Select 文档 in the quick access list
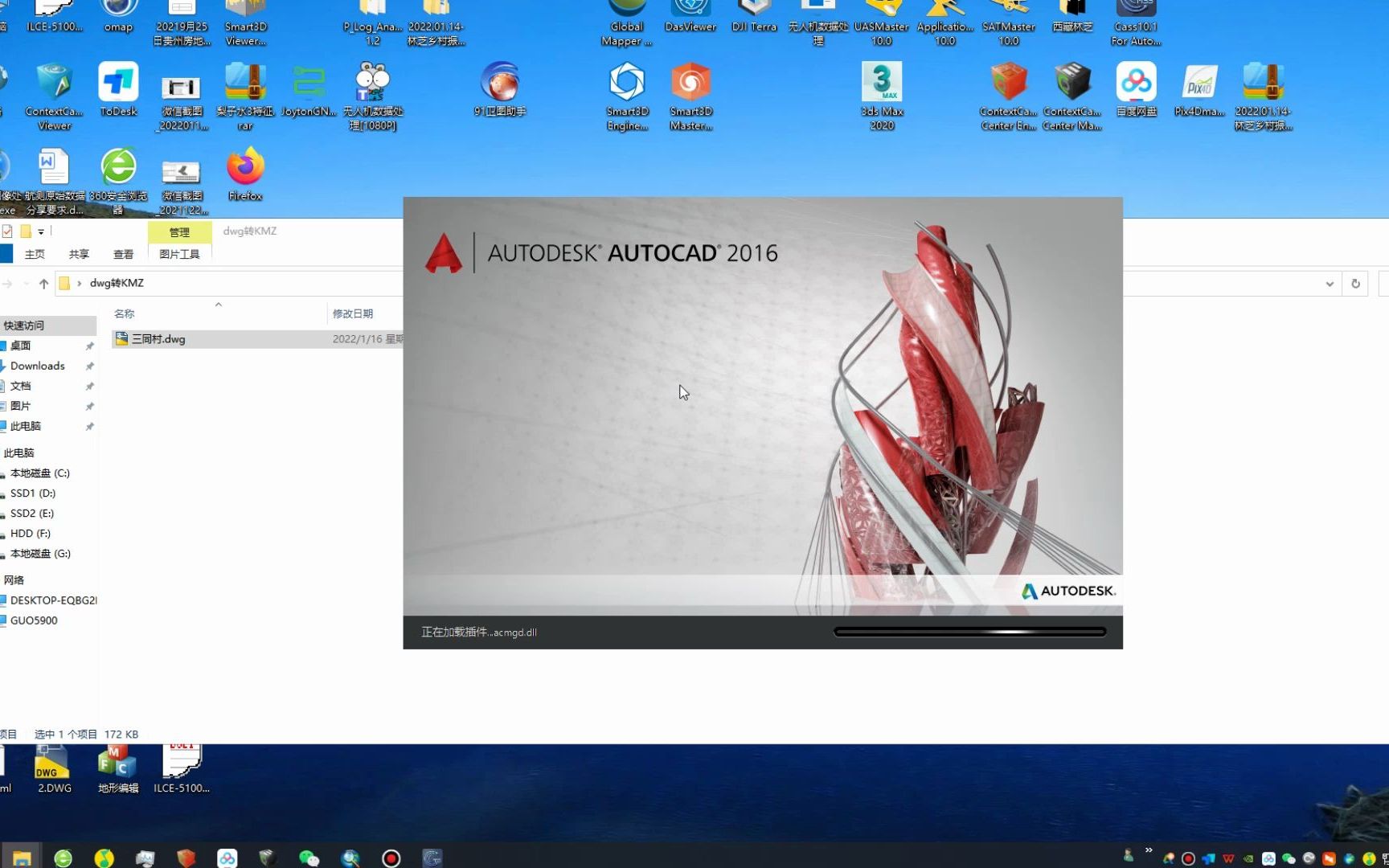 pyautogui.click(x=21, y=386)
